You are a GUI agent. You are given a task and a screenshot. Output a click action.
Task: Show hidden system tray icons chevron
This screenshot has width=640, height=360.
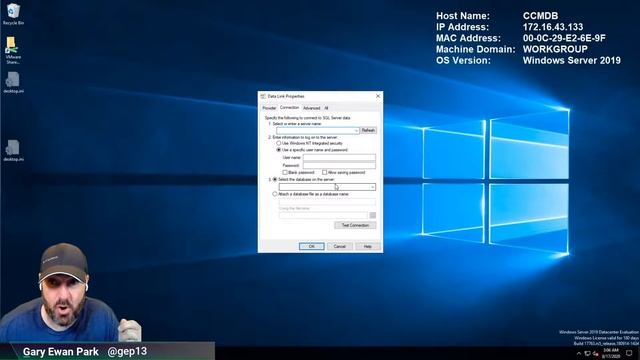coord(579,353)
